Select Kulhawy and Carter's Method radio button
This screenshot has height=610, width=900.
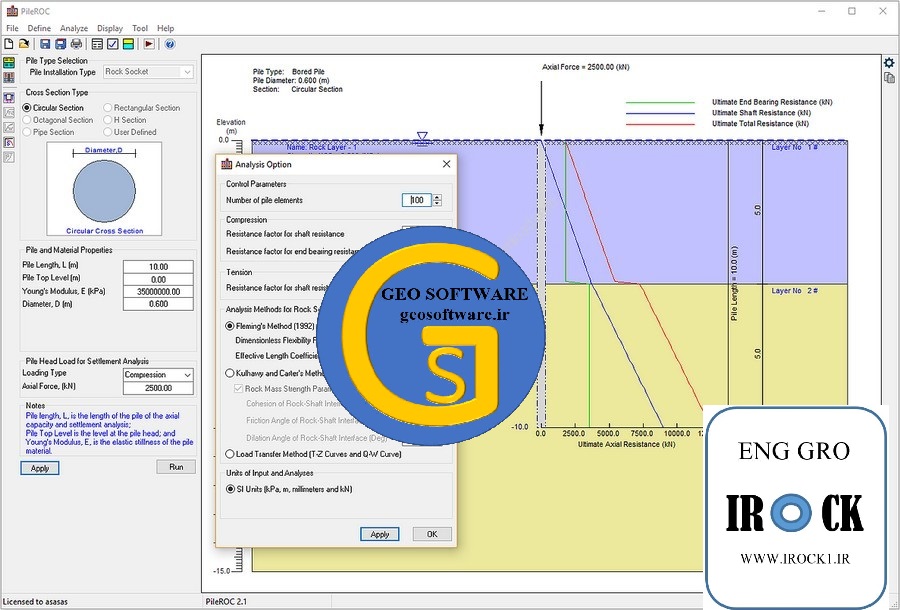pos(231,373)
